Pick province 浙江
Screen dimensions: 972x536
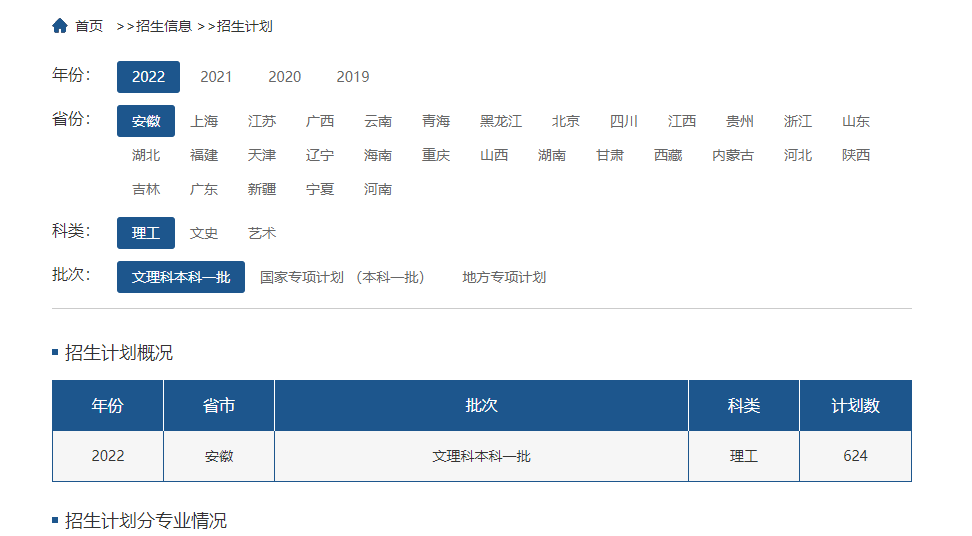point(797,121)
